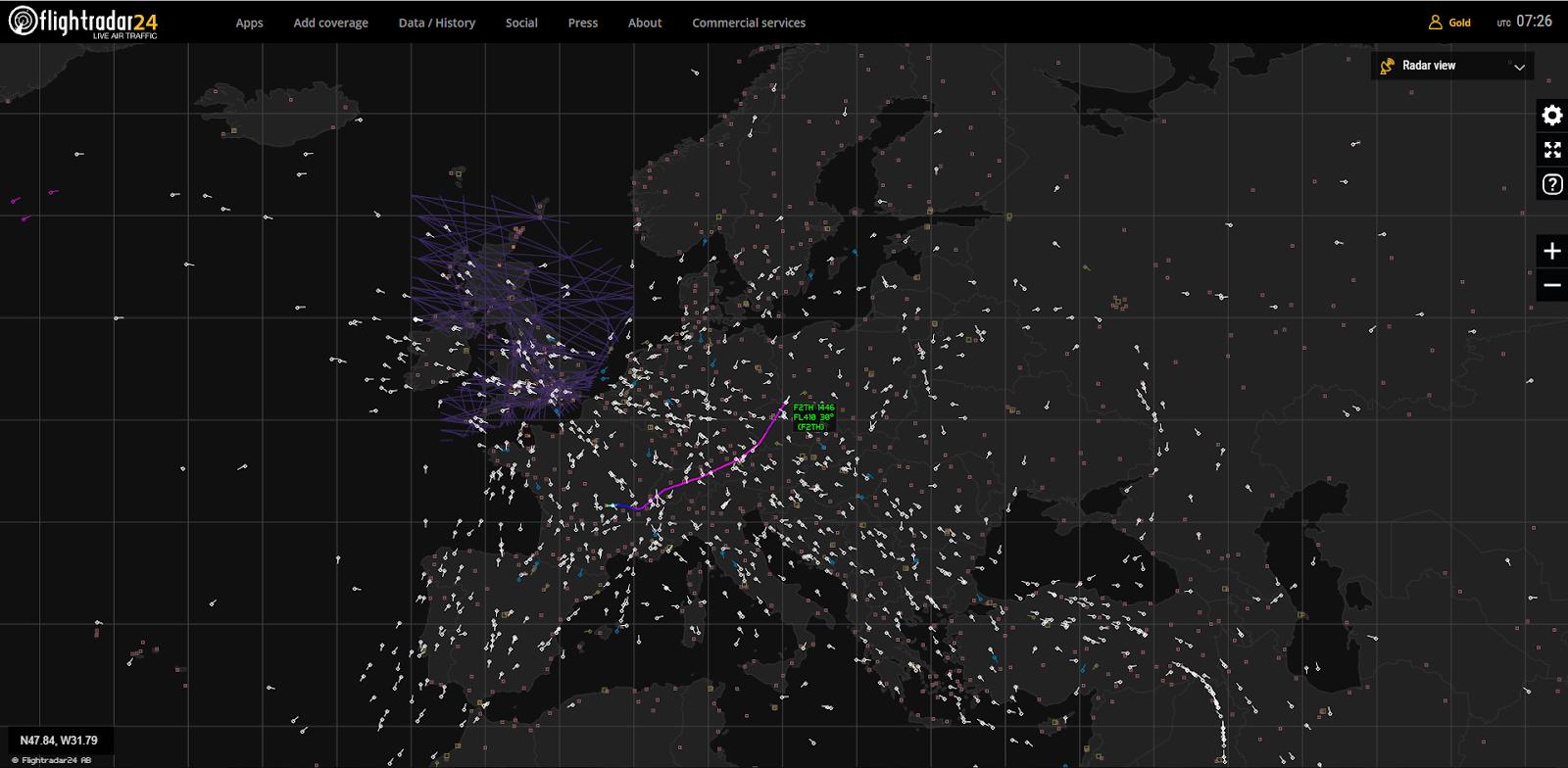Click the Flightradar24 logo
The image size is (1568, 768).
[83, 22]
